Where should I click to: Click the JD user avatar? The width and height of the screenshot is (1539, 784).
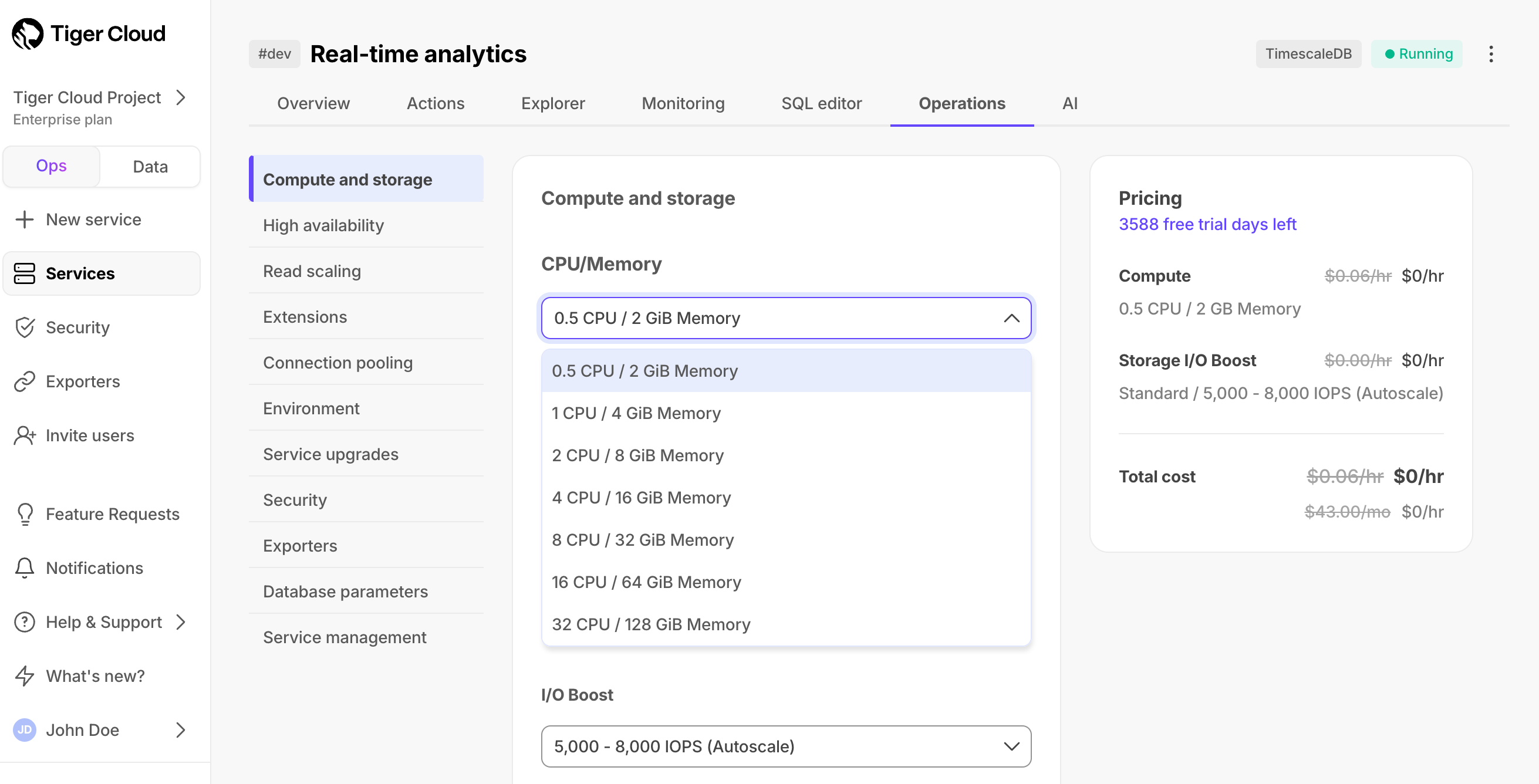click(25, 729)
